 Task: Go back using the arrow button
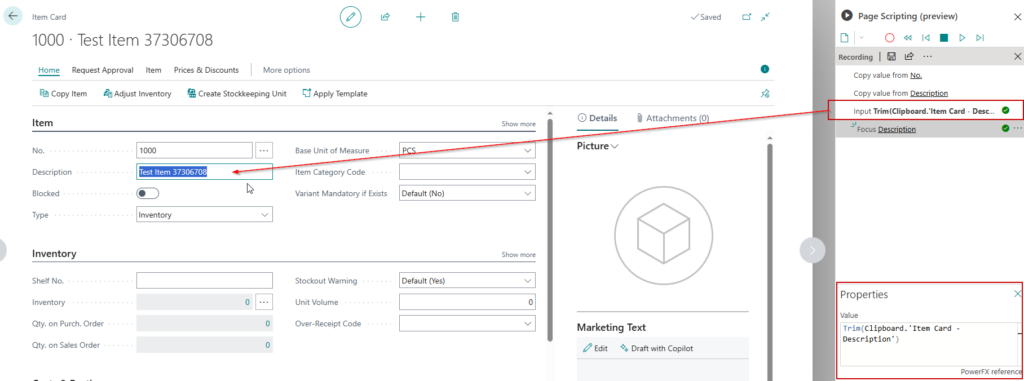(x=13, y=16)
